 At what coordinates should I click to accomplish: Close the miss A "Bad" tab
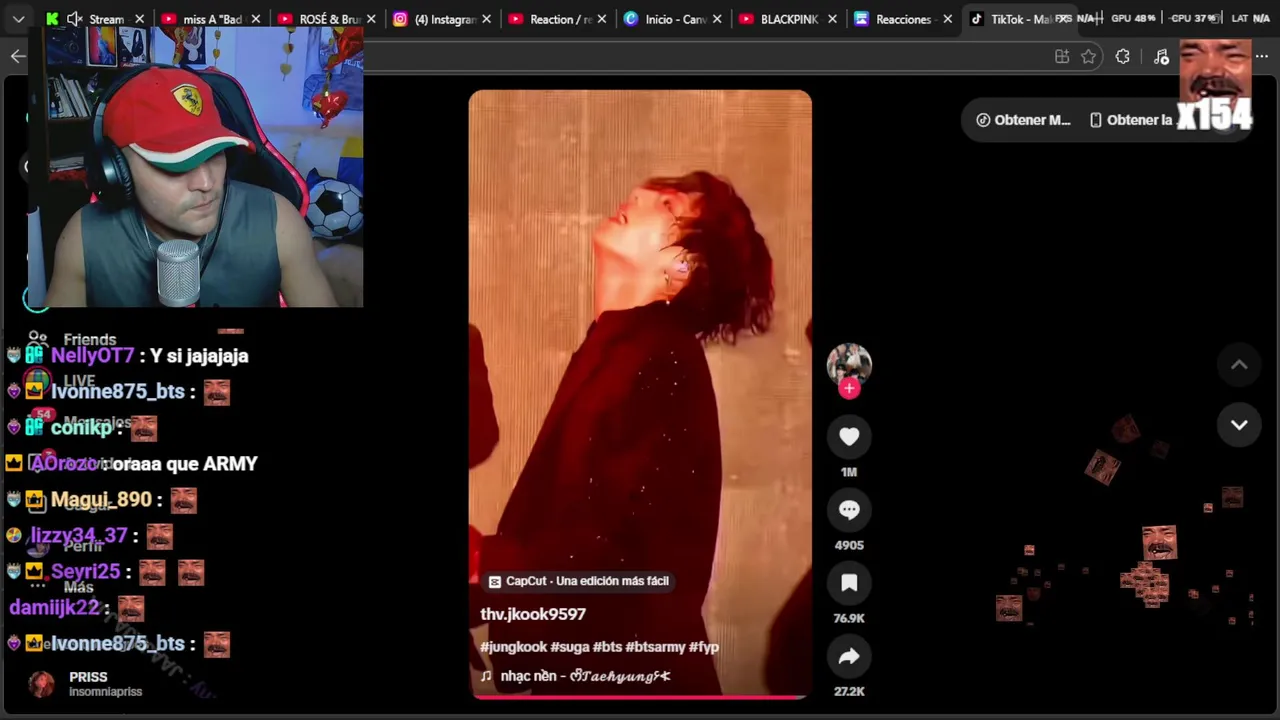click(255, 19)
